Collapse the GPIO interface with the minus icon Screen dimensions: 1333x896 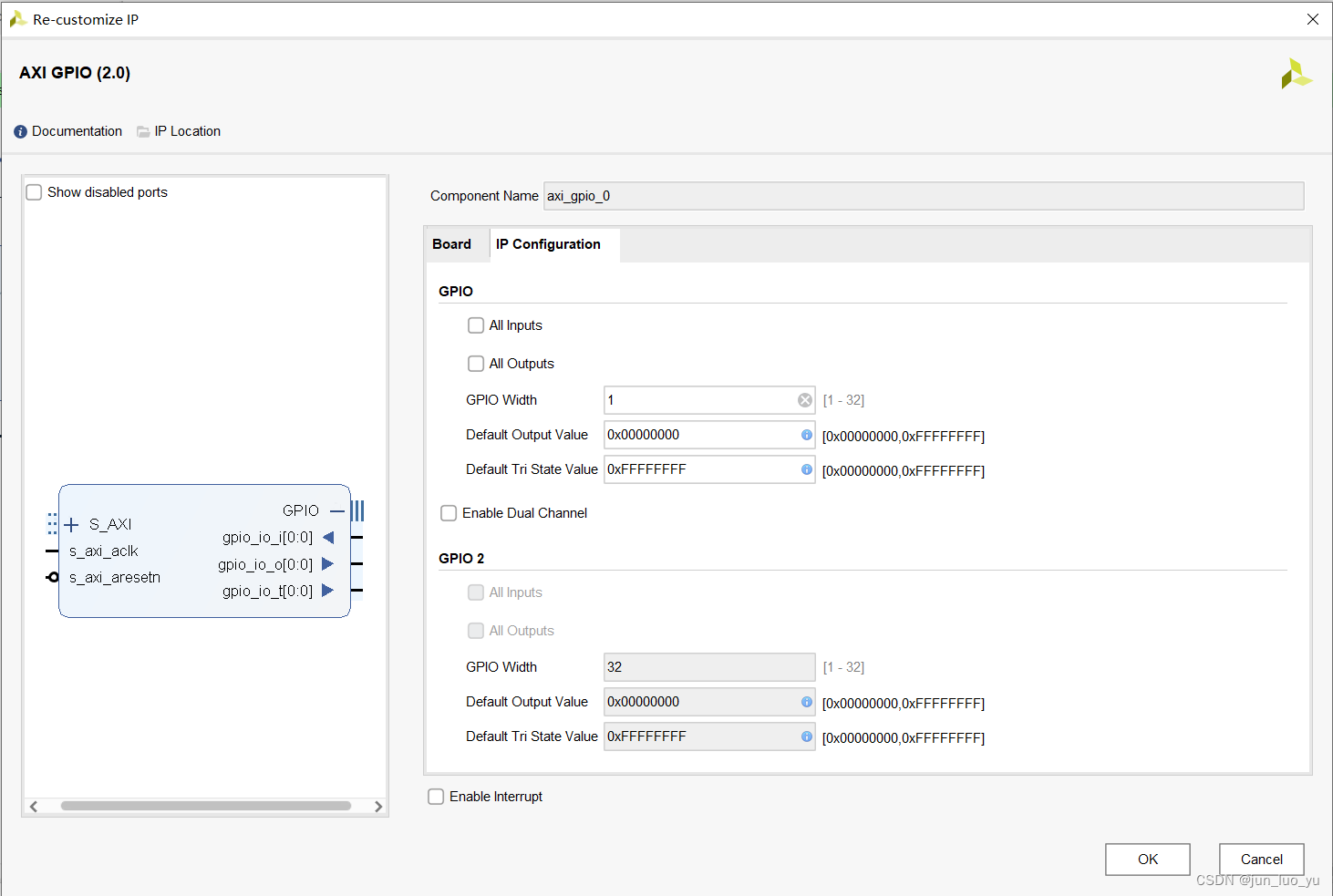tap(337, 510)
